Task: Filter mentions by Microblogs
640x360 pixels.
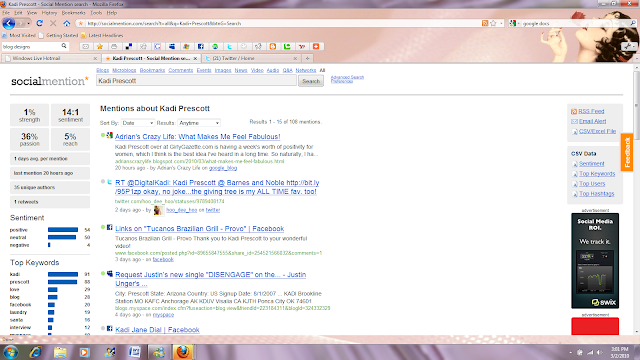Action: tap(124, 70)
